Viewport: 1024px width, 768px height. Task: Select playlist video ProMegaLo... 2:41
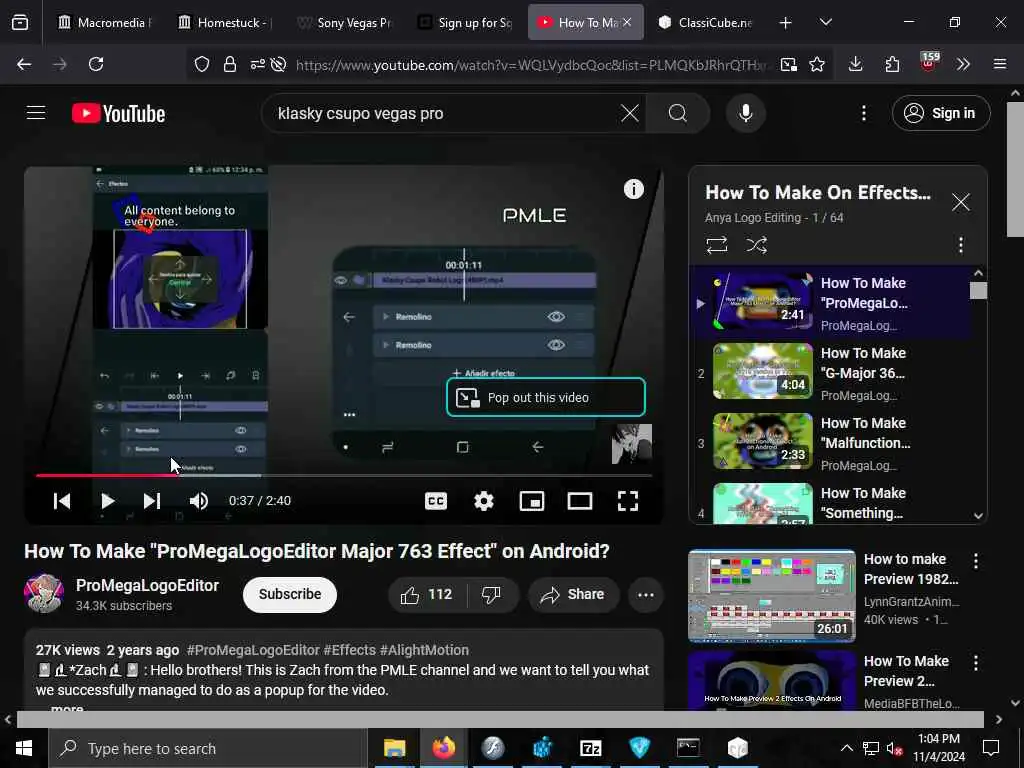tap(829, 303)
